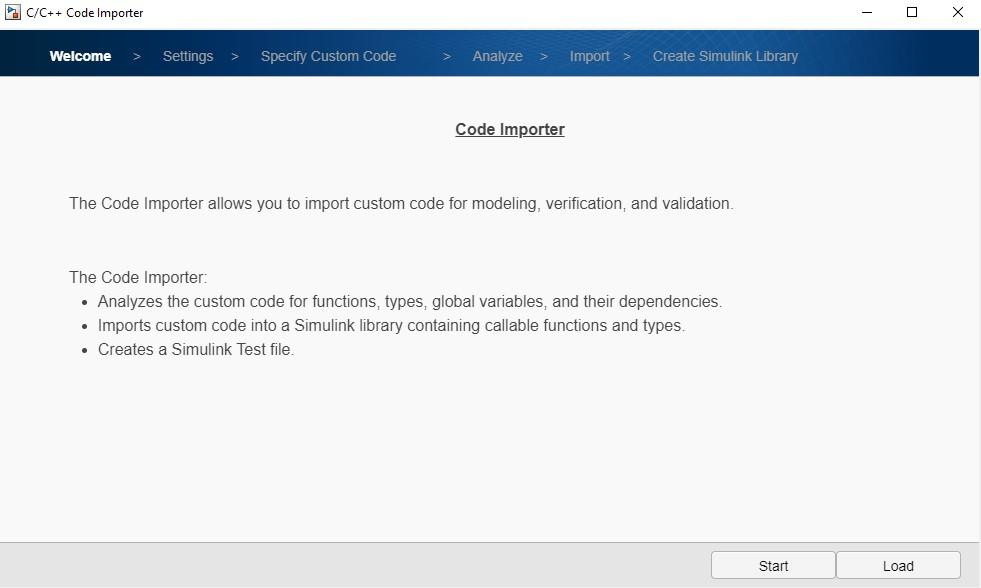Open the Specify Custom Code step
981x588 pixels.
click(328, 56)
